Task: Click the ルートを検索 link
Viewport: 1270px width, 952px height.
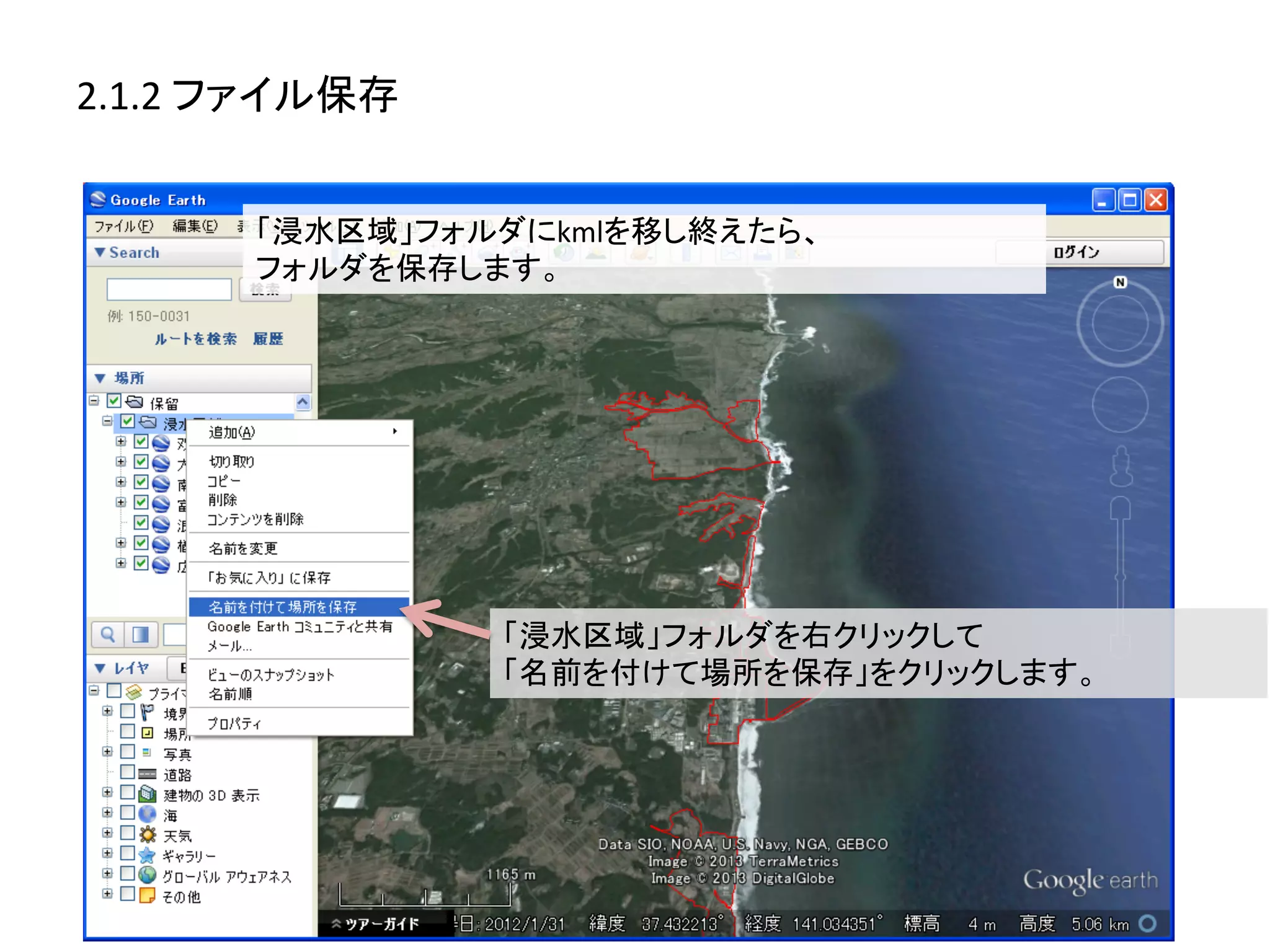Action: tap(196, 339)
